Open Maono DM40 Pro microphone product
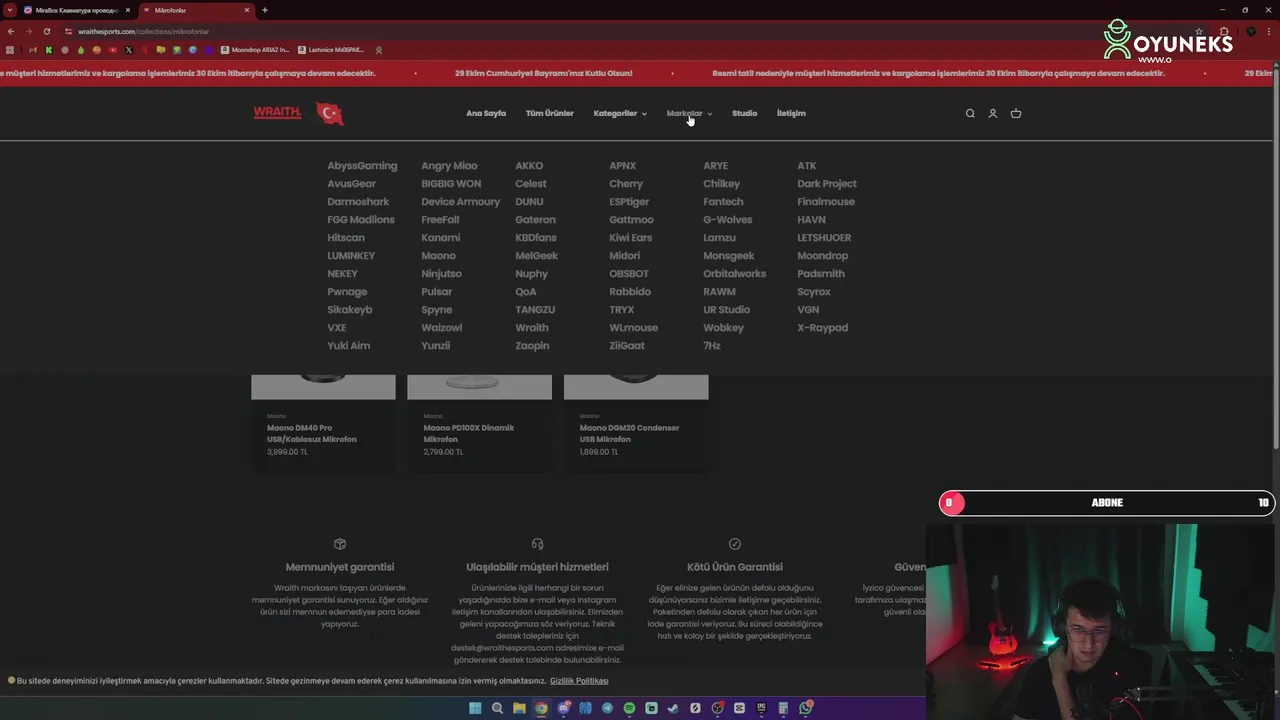This screenshot has height=720, width=1280. 311,433
